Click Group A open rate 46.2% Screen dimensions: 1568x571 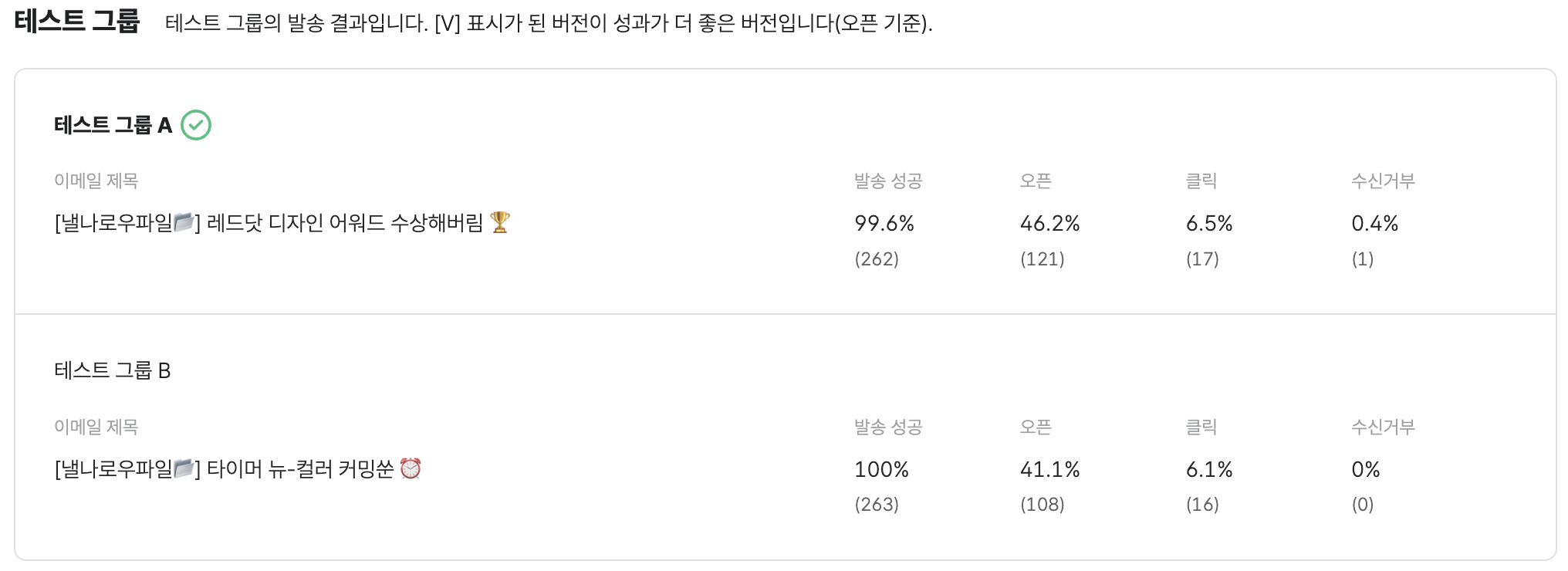pos(1049,224)
